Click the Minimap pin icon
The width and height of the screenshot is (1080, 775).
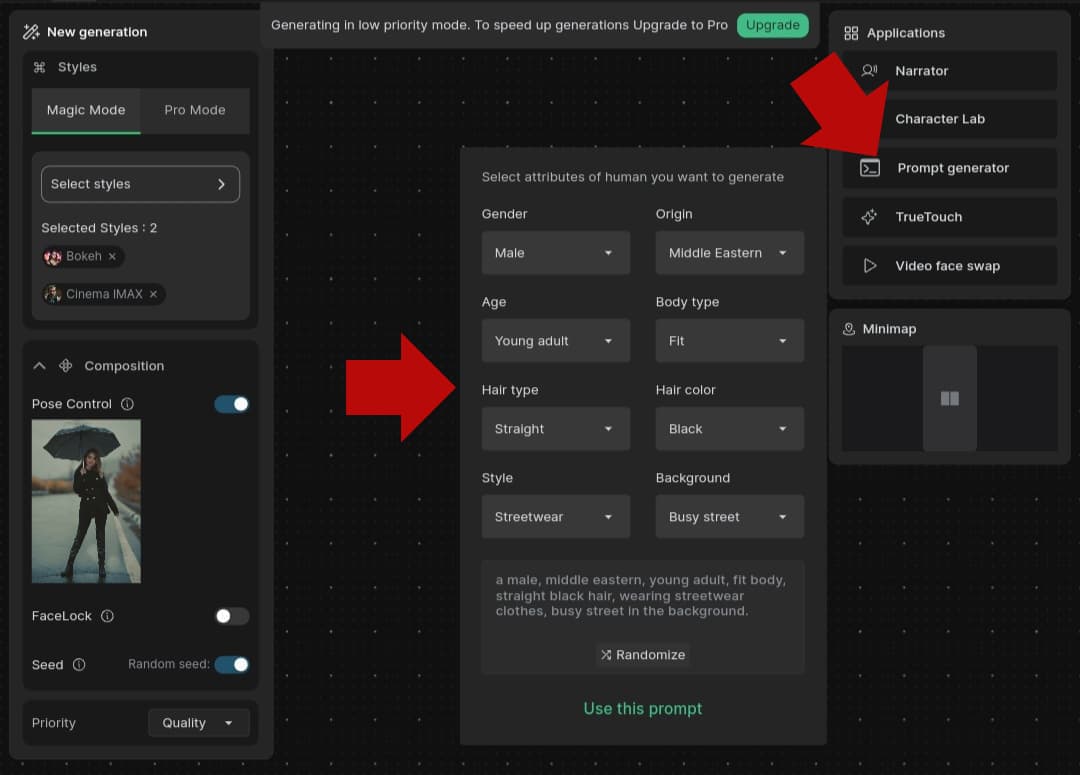tap(849, 329)
